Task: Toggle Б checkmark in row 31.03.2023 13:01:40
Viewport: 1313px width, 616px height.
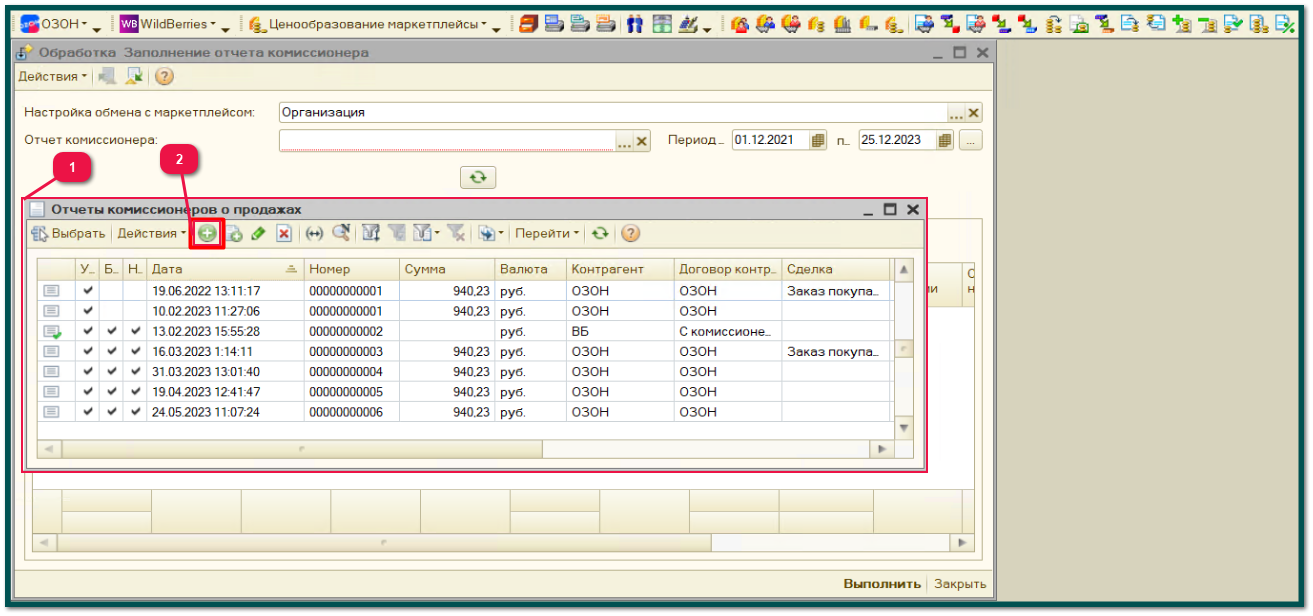Action: [112, 371]
